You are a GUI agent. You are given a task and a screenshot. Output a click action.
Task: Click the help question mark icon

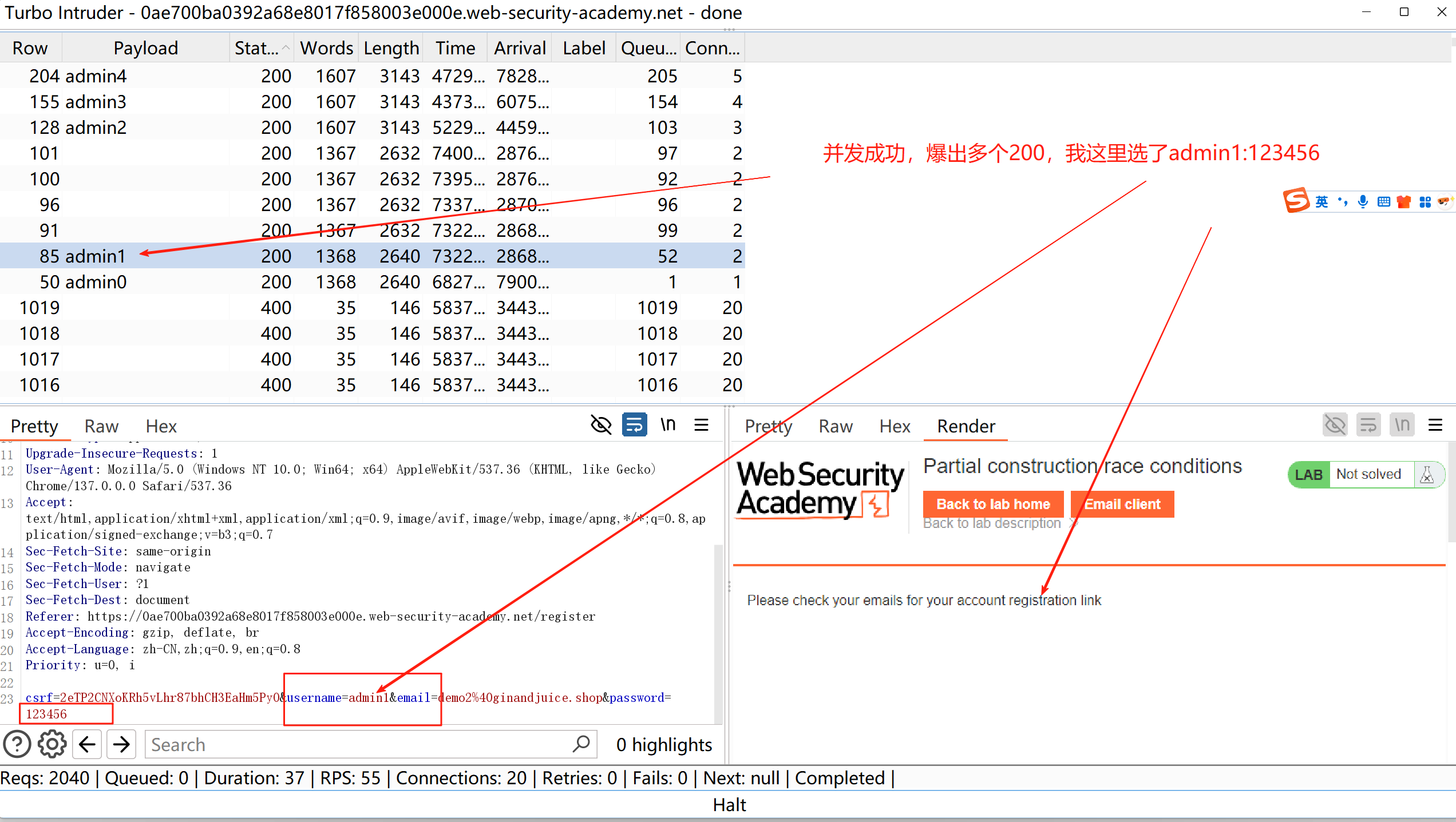click(x=17, y=744)
